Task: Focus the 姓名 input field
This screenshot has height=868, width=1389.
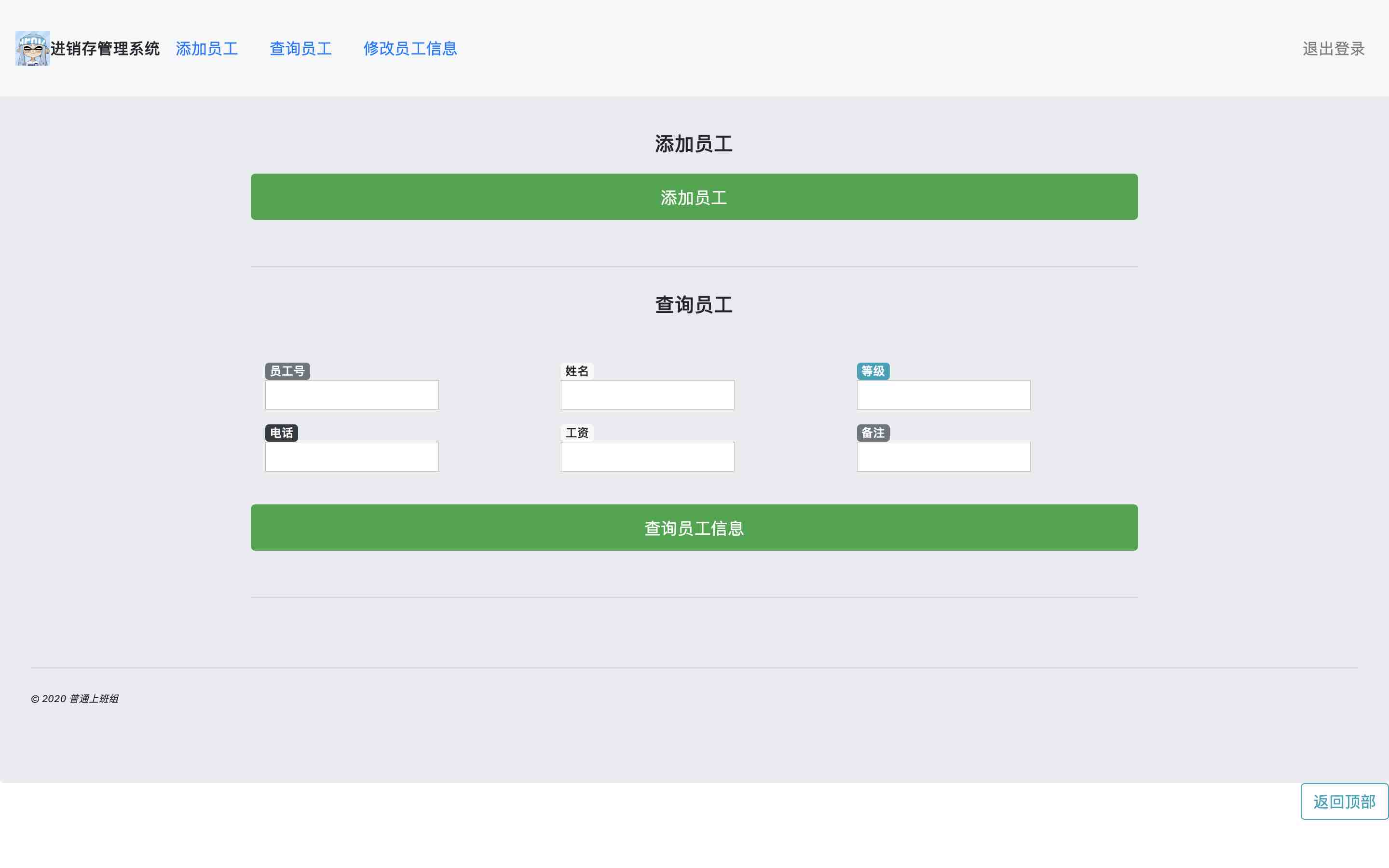Action: (x=647, y=395)
